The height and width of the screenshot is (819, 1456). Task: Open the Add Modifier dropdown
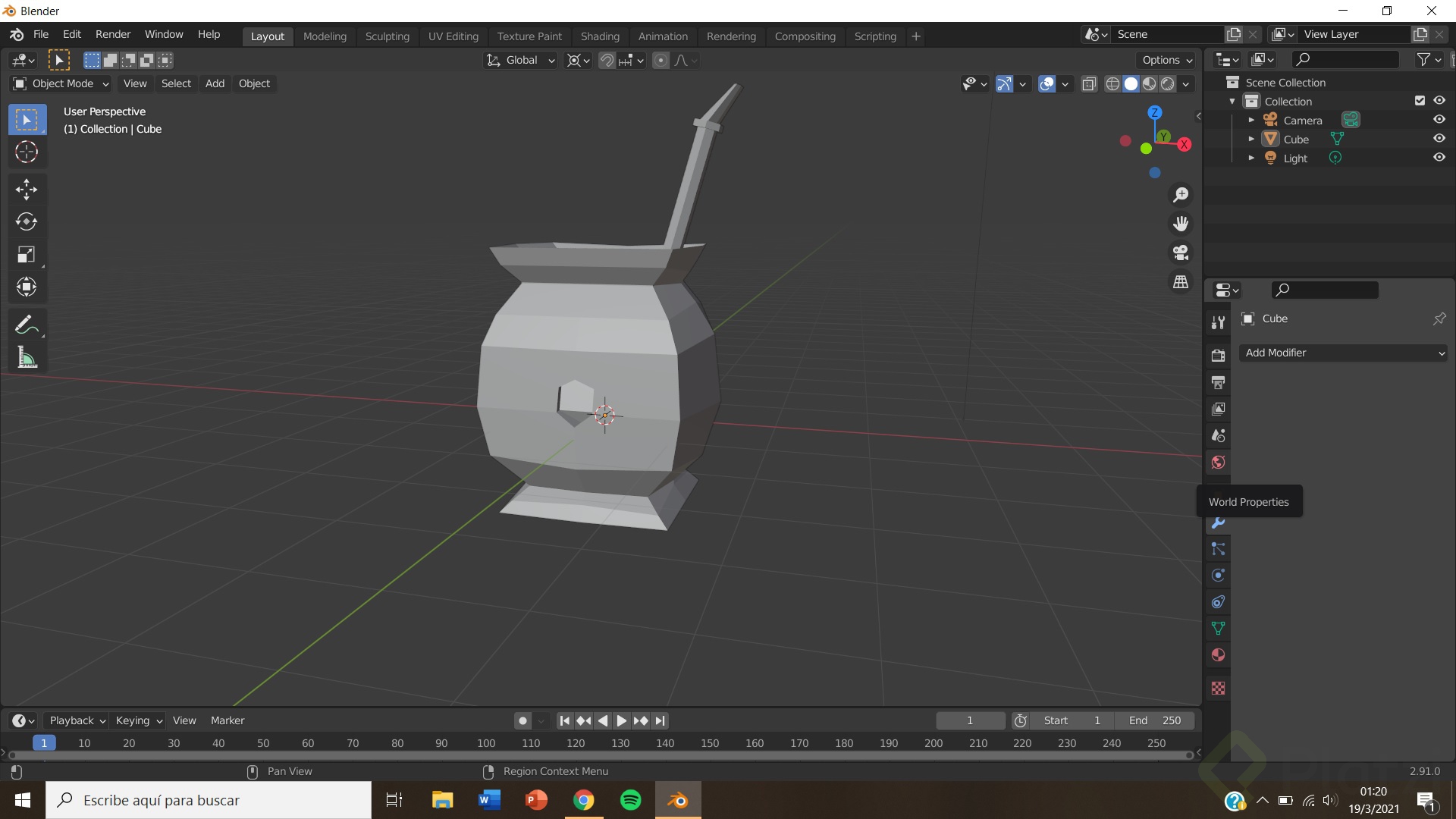1343,353
